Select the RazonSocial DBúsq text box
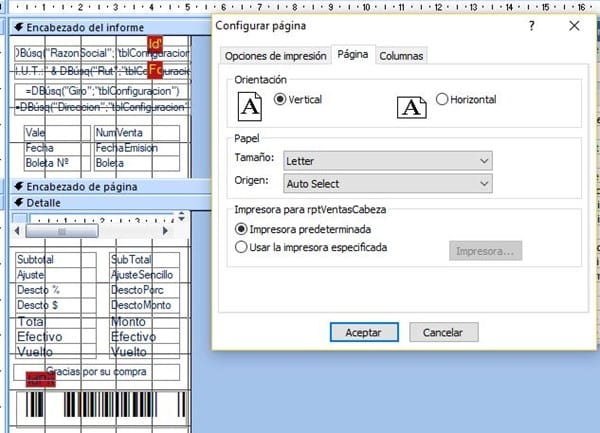 coord(102,53)
